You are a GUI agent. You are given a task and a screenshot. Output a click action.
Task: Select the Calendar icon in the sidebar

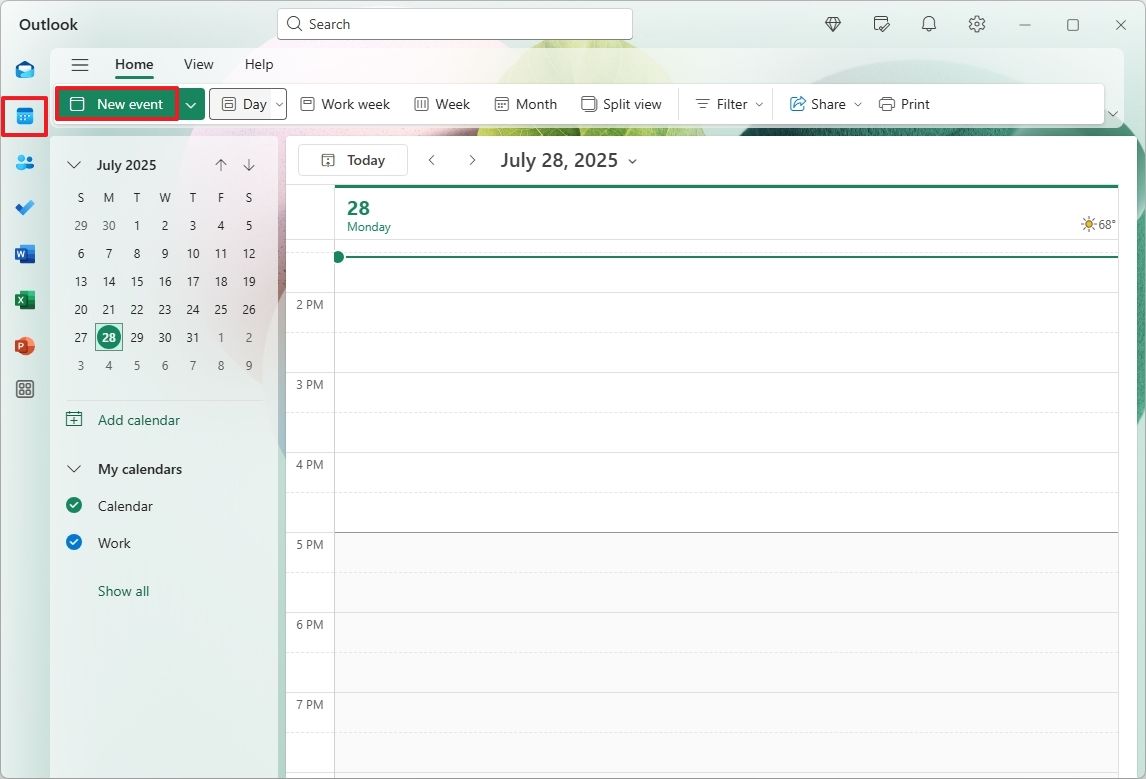click(x=24, y=116)
